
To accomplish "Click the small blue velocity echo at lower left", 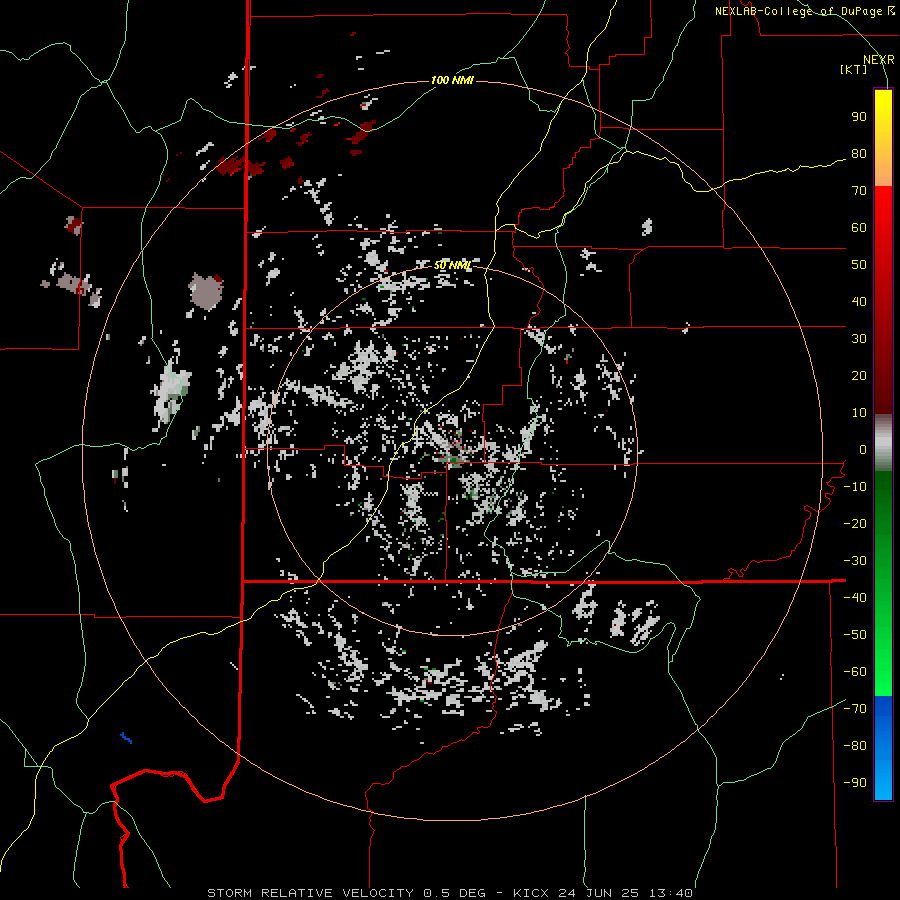I will click(x=126, y=738).
